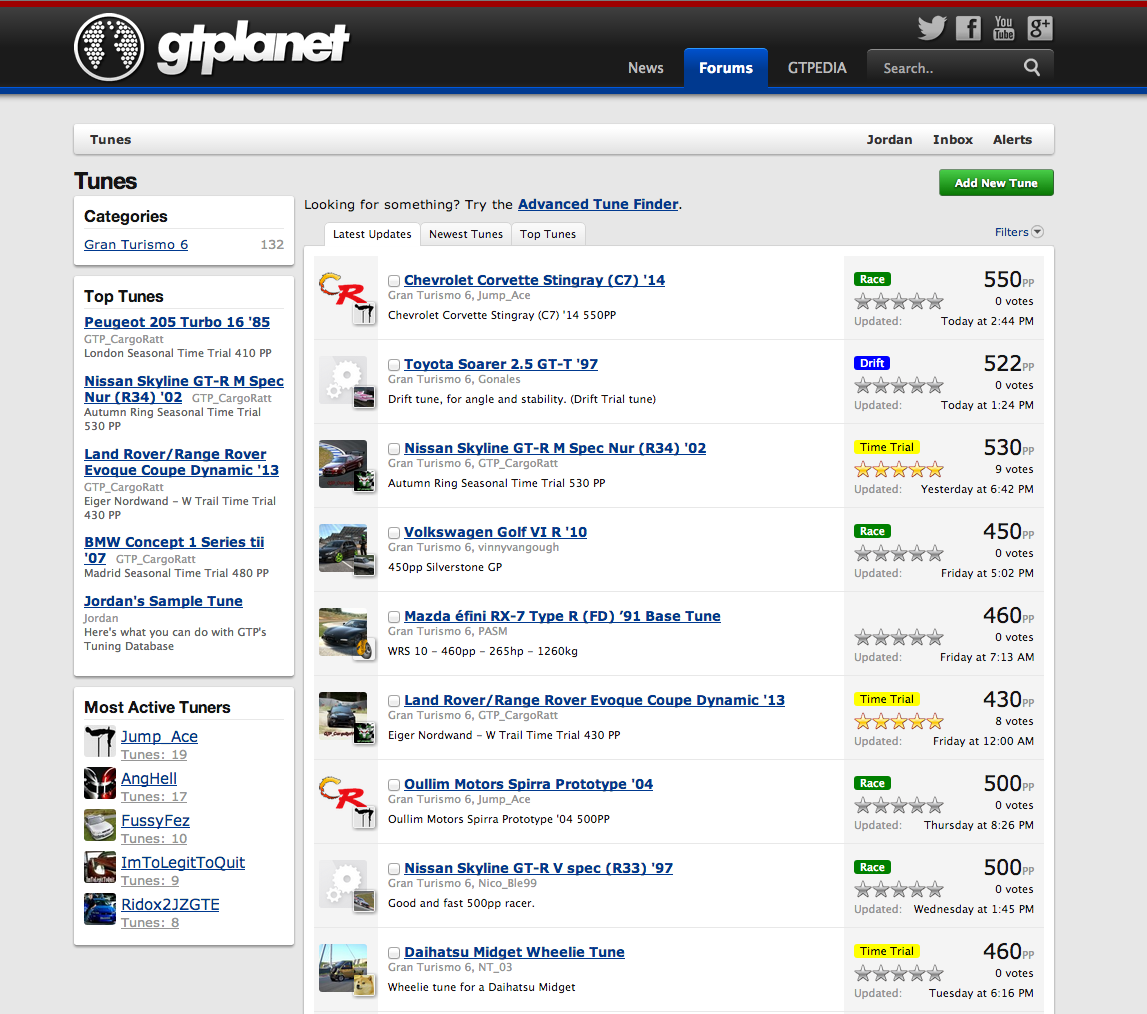Check the Daihatsu Midget Wheelie Tune checkbox
Viewport: 1147px width, 1014px height.
[393, 952]
